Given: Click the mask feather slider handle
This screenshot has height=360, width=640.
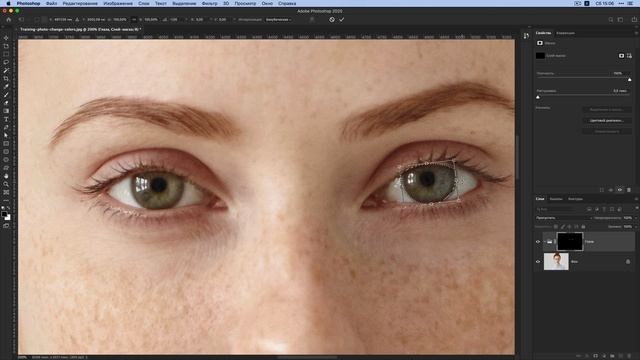Looking at the screenshot, I should [538, 97].
